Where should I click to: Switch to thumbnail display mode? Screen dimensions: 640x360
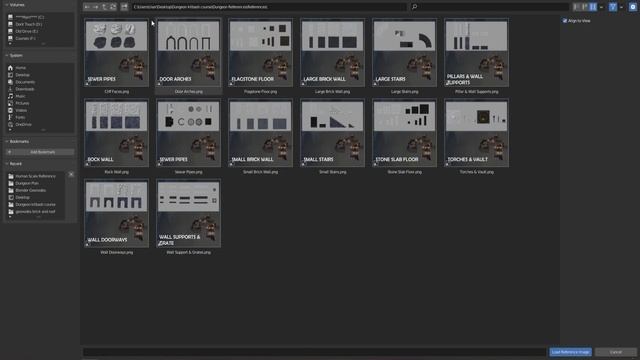point(593,7)
